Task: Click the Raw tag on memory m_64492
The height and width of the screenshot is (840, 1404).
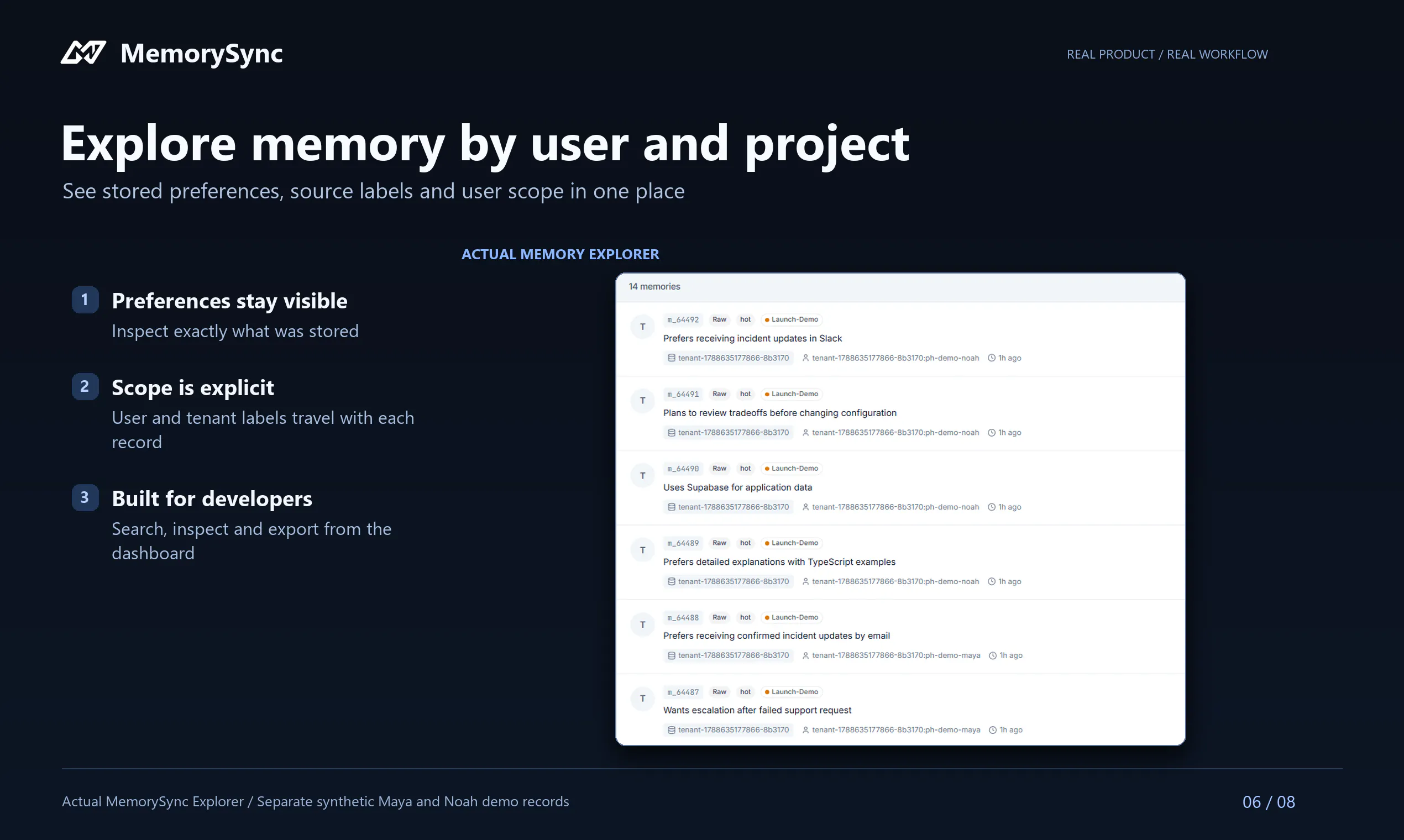Action: tap(720, 319)
